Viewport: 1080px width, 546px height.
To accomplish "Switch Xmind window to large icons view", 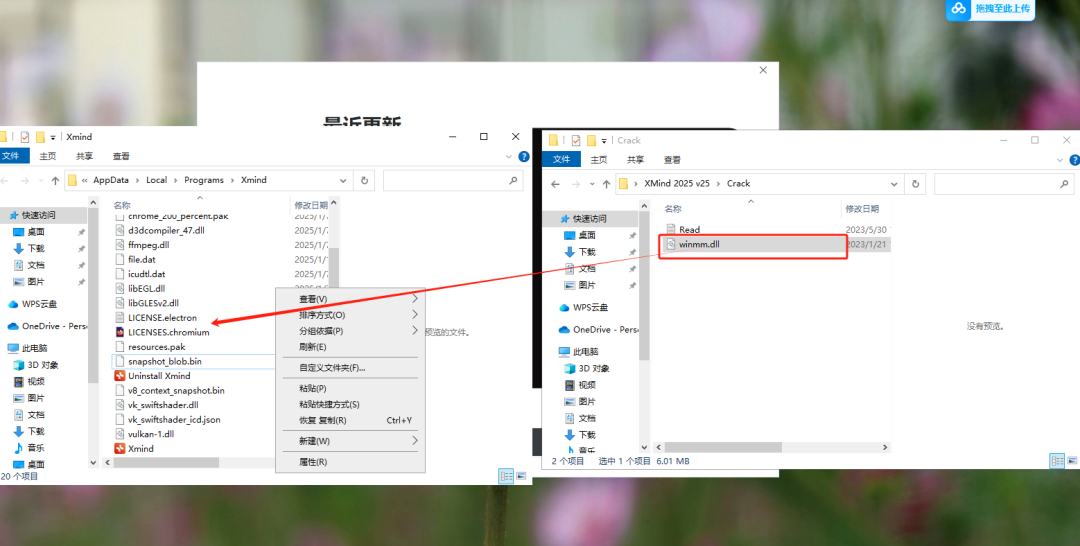I will (521, 476).
